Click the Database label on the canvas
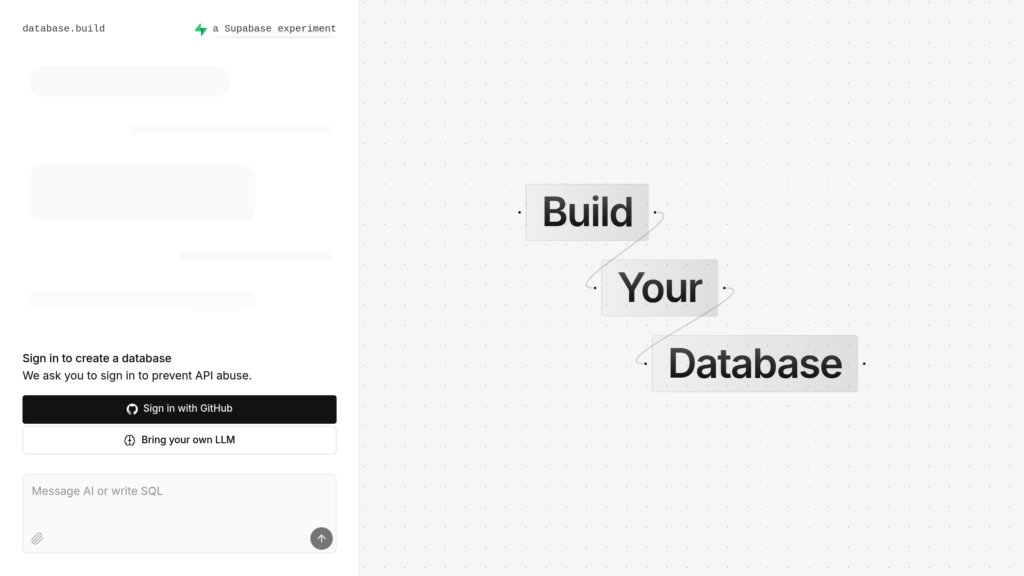This screenshot has width=1024, height=576. click(755, 363)
